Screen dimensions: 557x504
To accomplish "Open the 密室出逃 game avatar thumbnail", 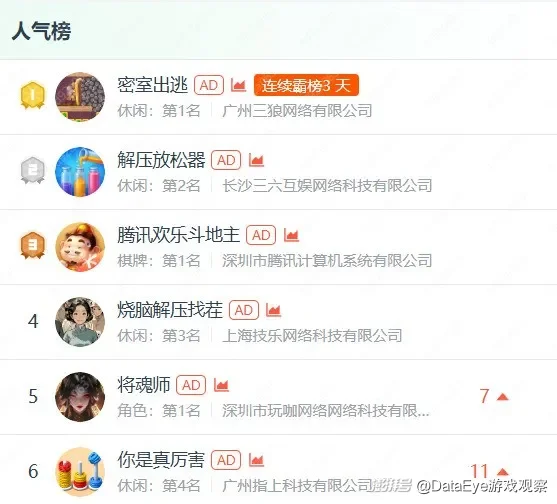I will coord(80,97).
